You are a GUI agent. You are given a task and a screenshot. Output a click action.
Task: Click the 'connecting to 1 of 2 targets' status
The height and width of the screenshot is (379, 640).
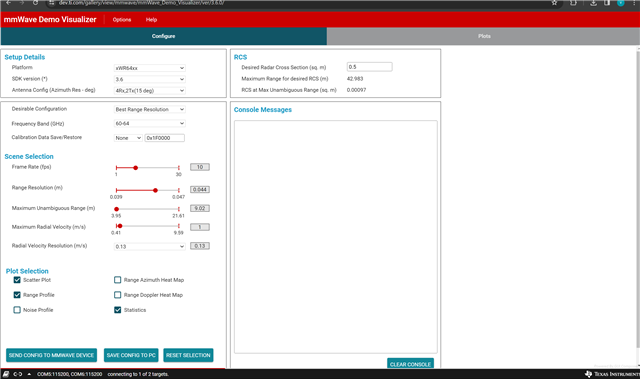138,374
